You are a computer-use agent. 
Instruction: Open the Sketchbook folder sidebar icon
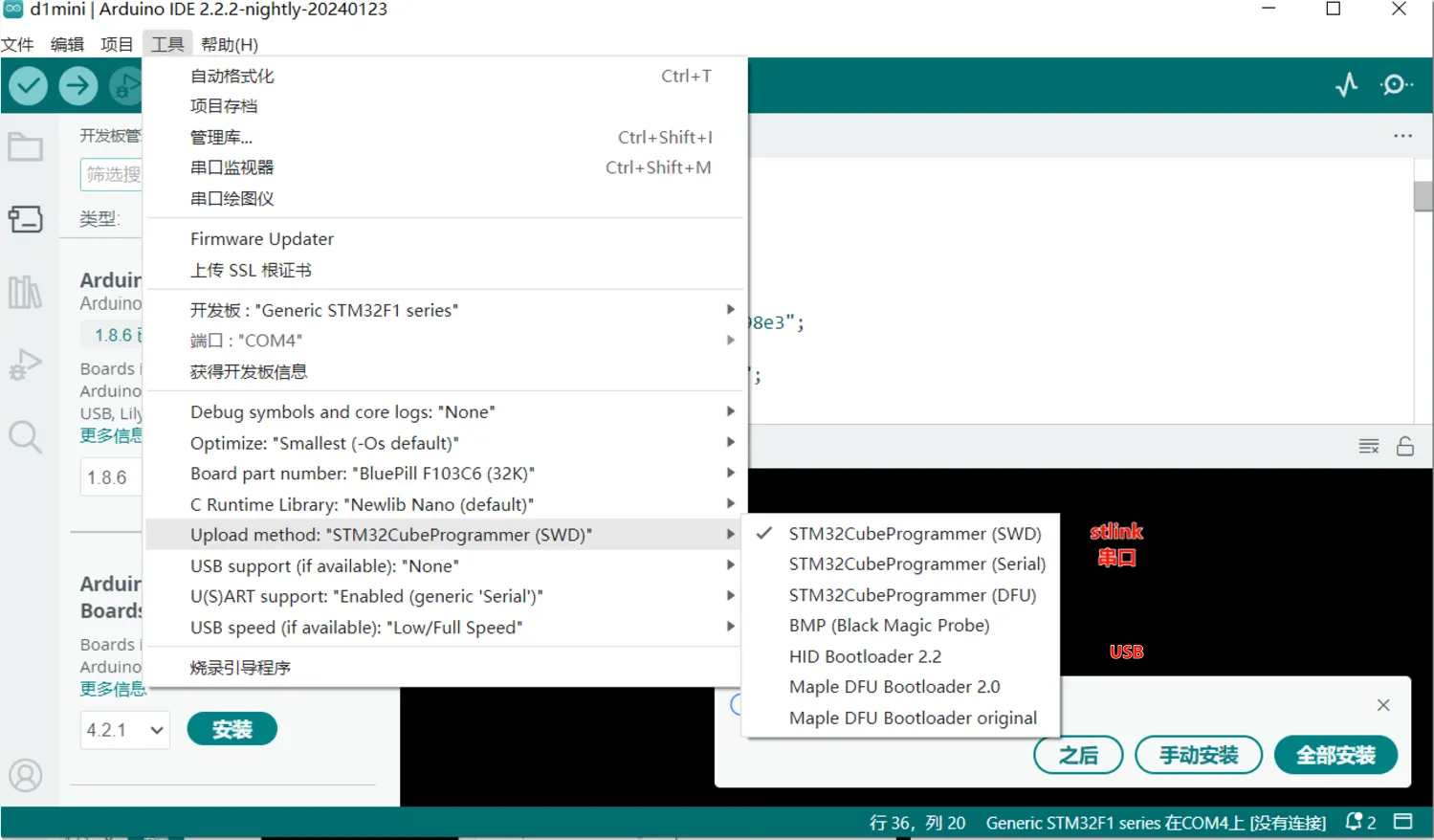(26, 147)
